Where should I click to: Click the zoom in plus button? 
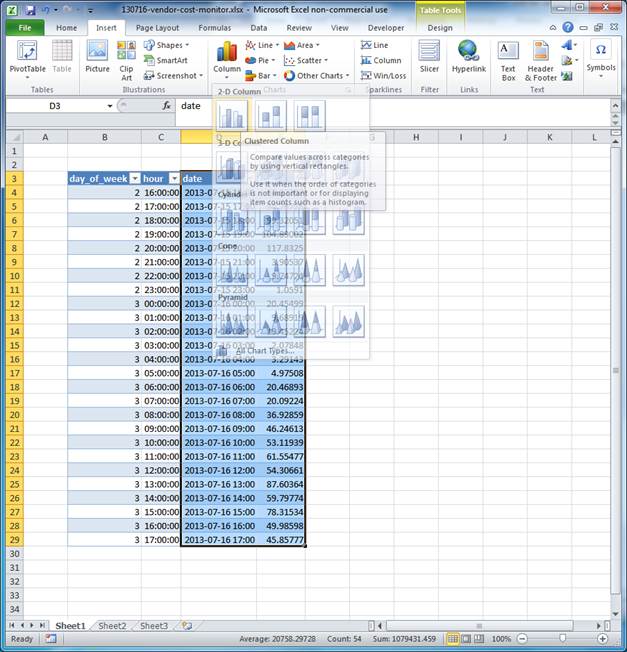(x=600, y=638)
